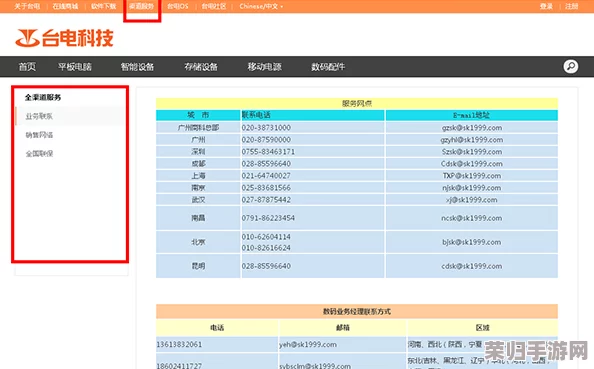The height and width of the screenshot is (369, 594).
Task: Click the 全渠道服务 sidebar heading
Action: pyautogui.click(x=43, y=97)
